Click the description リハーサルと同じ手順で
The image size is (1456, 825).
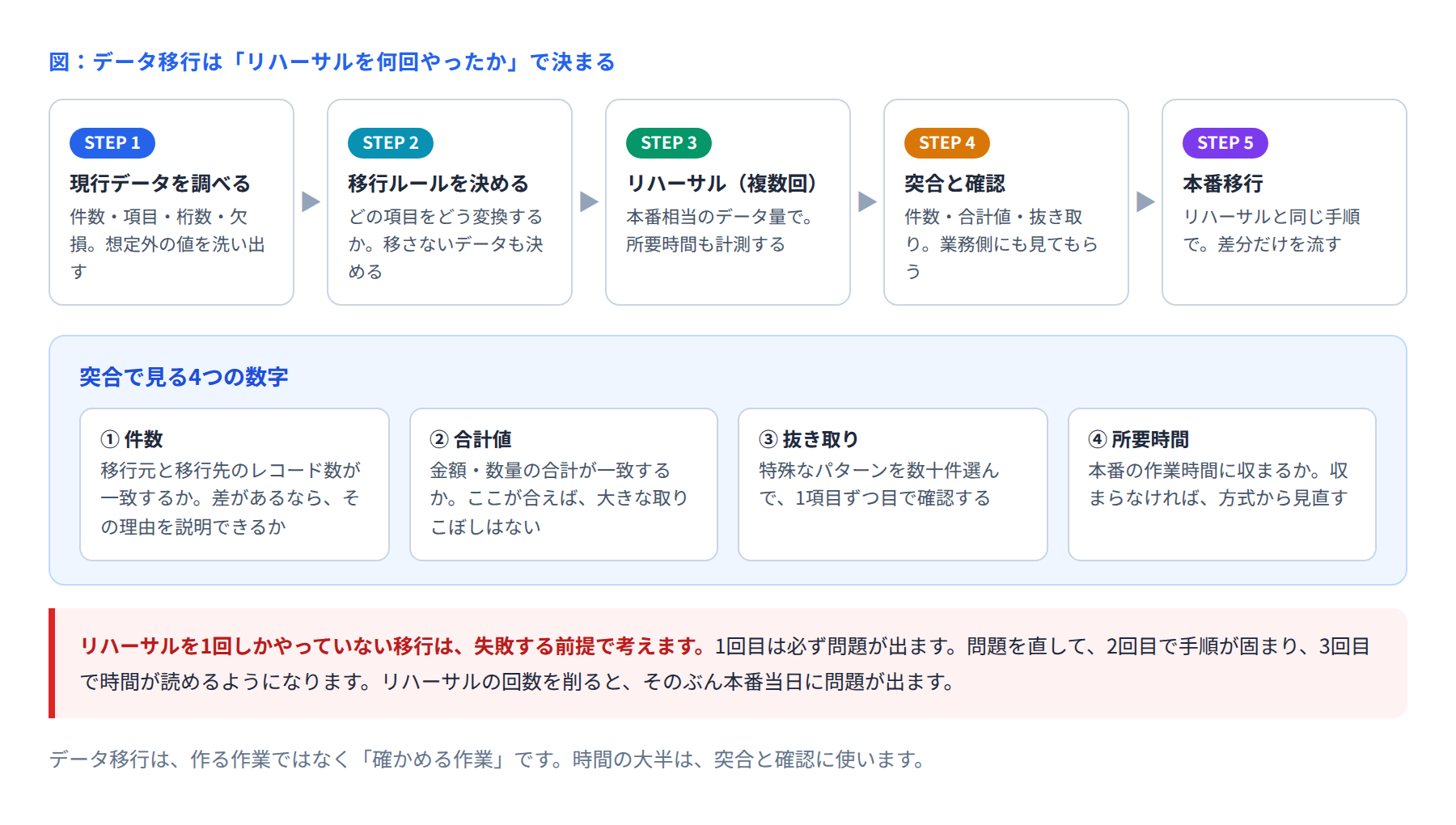(1272, 231)
